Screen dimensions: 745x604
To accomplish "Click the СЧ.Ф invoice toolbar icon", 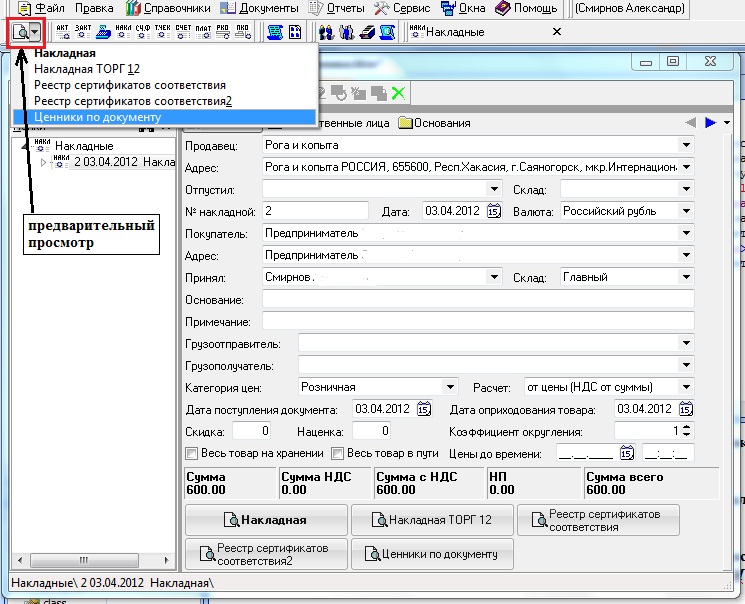I will pos(143,32).
